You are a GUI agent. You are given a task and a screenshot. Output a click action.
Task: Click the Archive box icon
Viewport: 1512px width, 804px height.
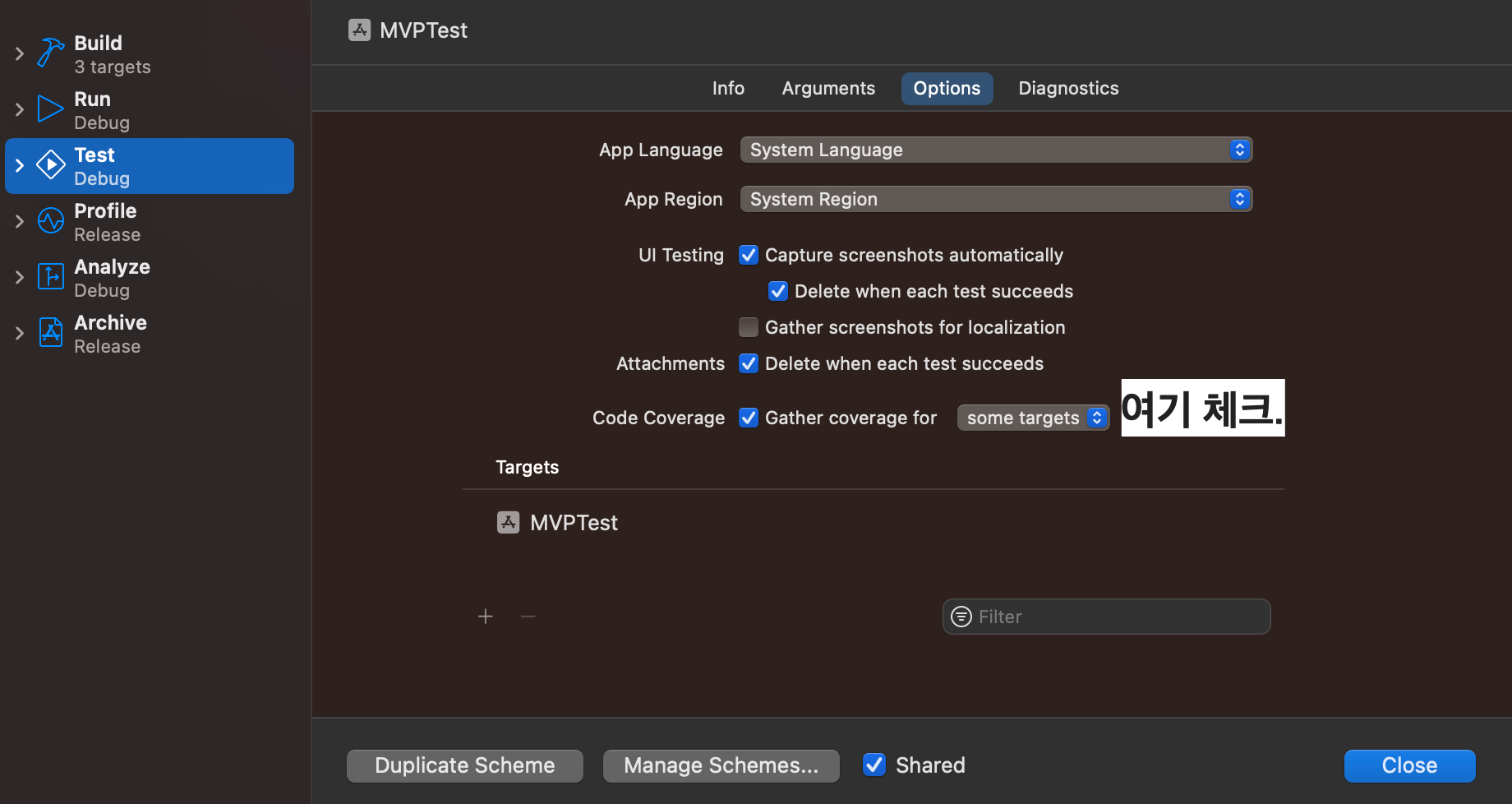pos(49,332)
